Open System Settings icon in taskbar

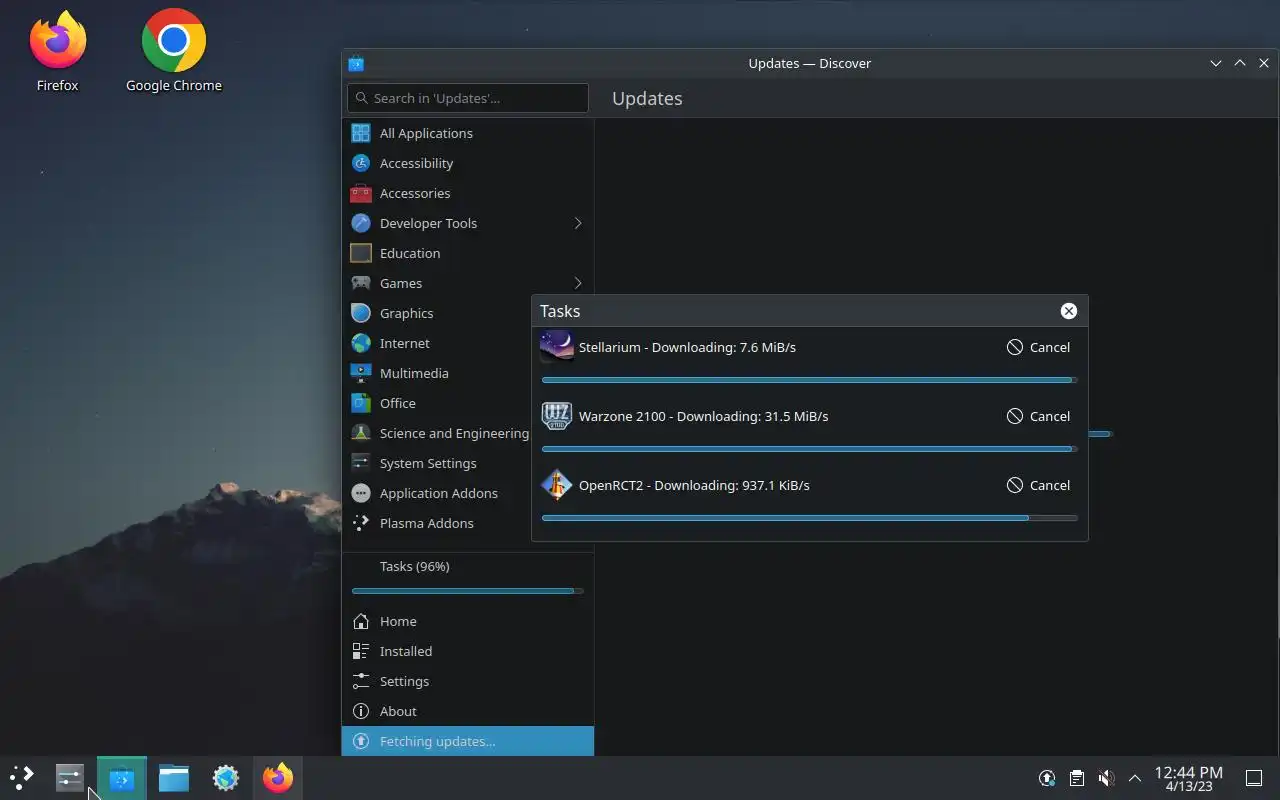pos(69,777)
